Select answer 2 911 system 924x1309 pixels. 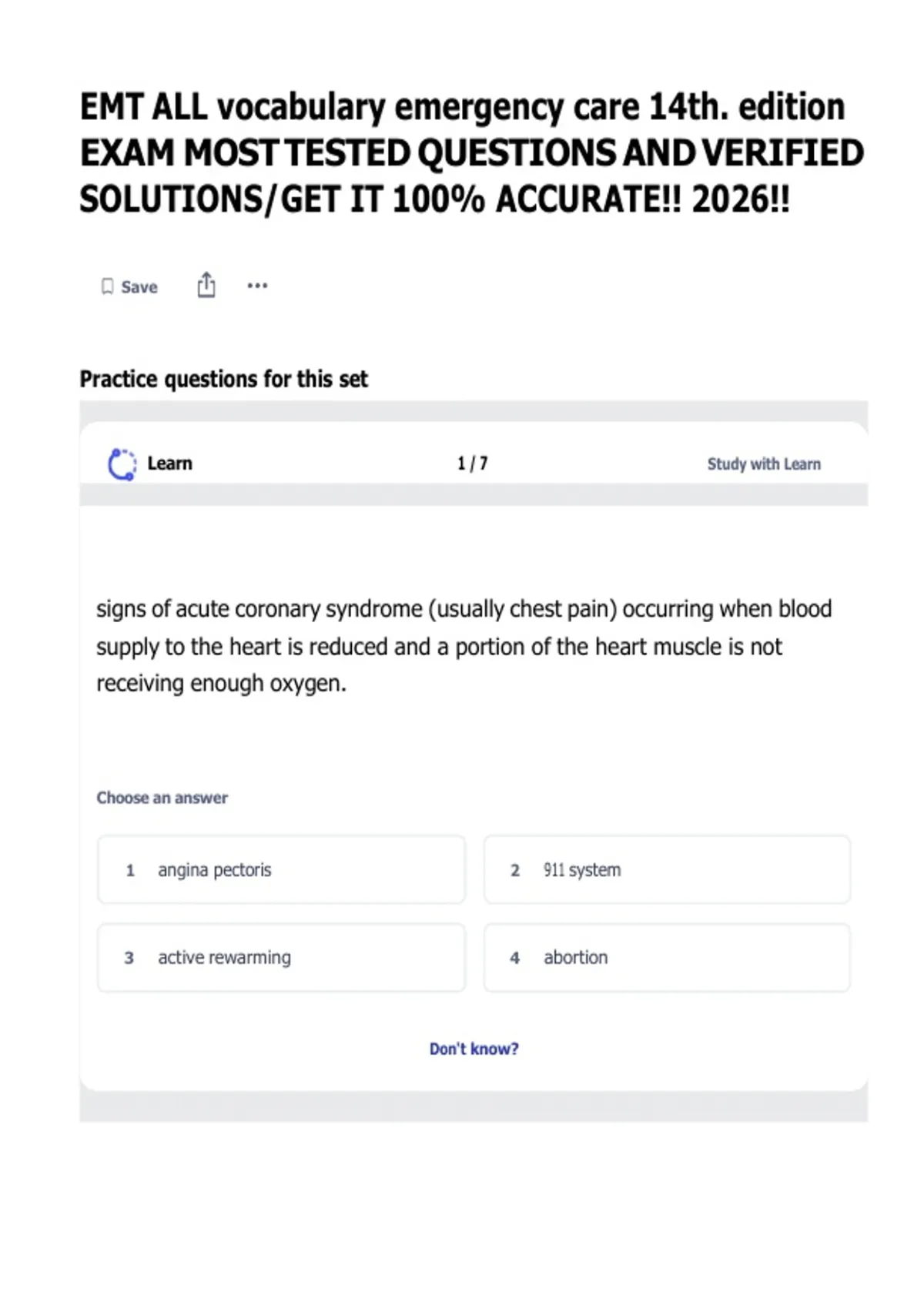click(667, 869)
